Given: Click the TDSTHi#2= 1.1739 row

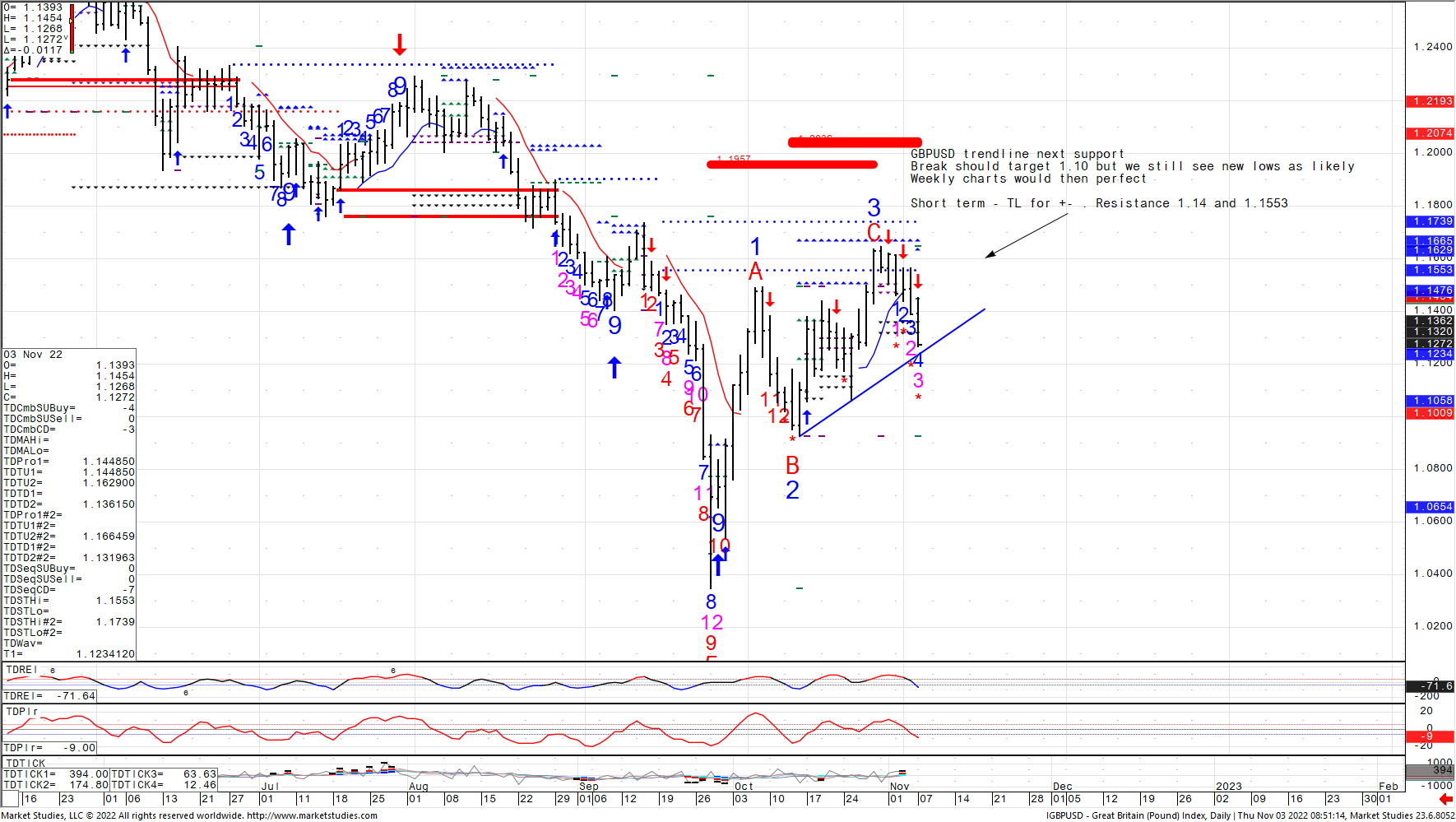Looking at the screenshot, I should [x=69, y=622].
